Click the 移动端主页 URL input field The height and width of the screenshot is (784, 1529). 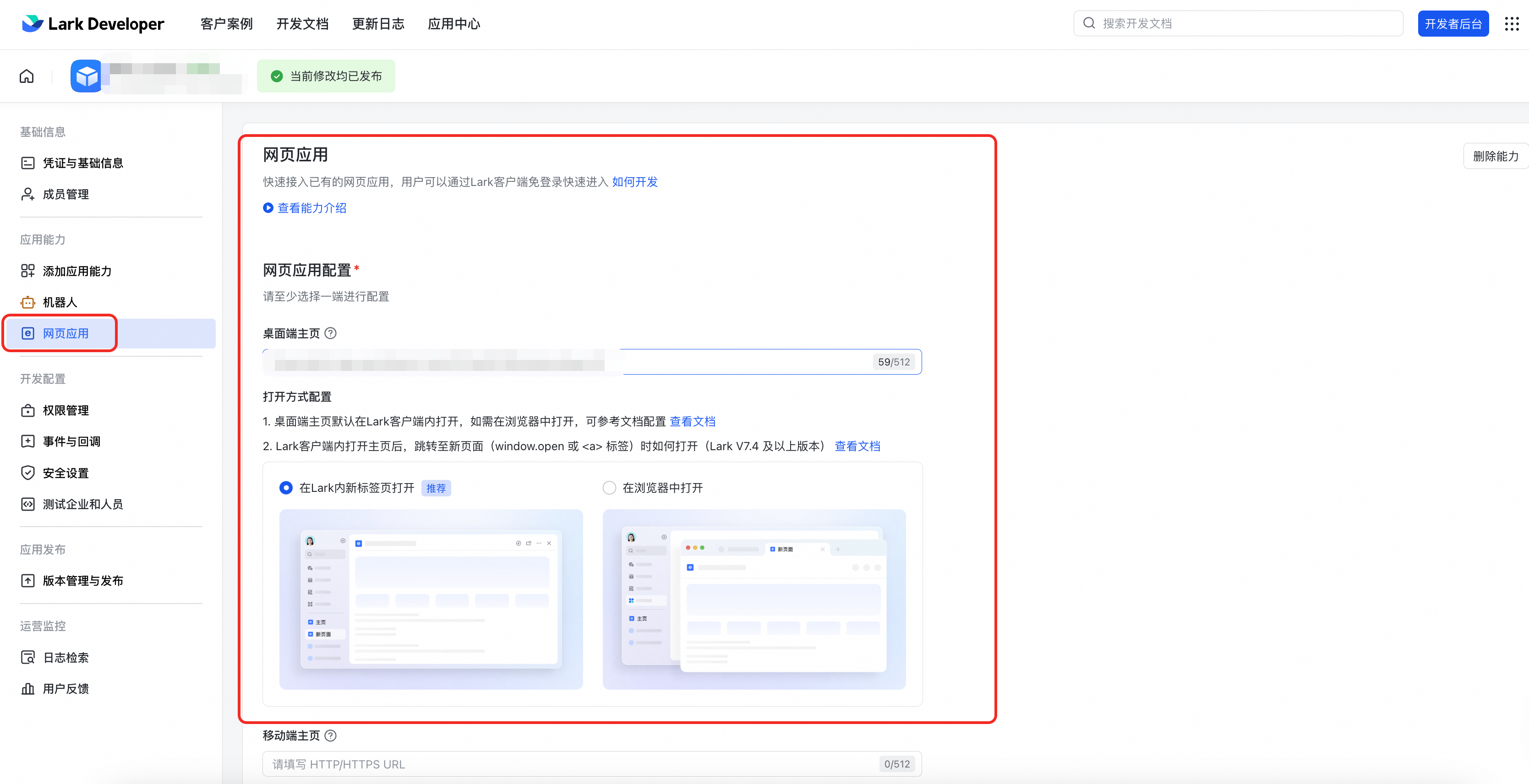pyautogui.click(x=570, y=764)
